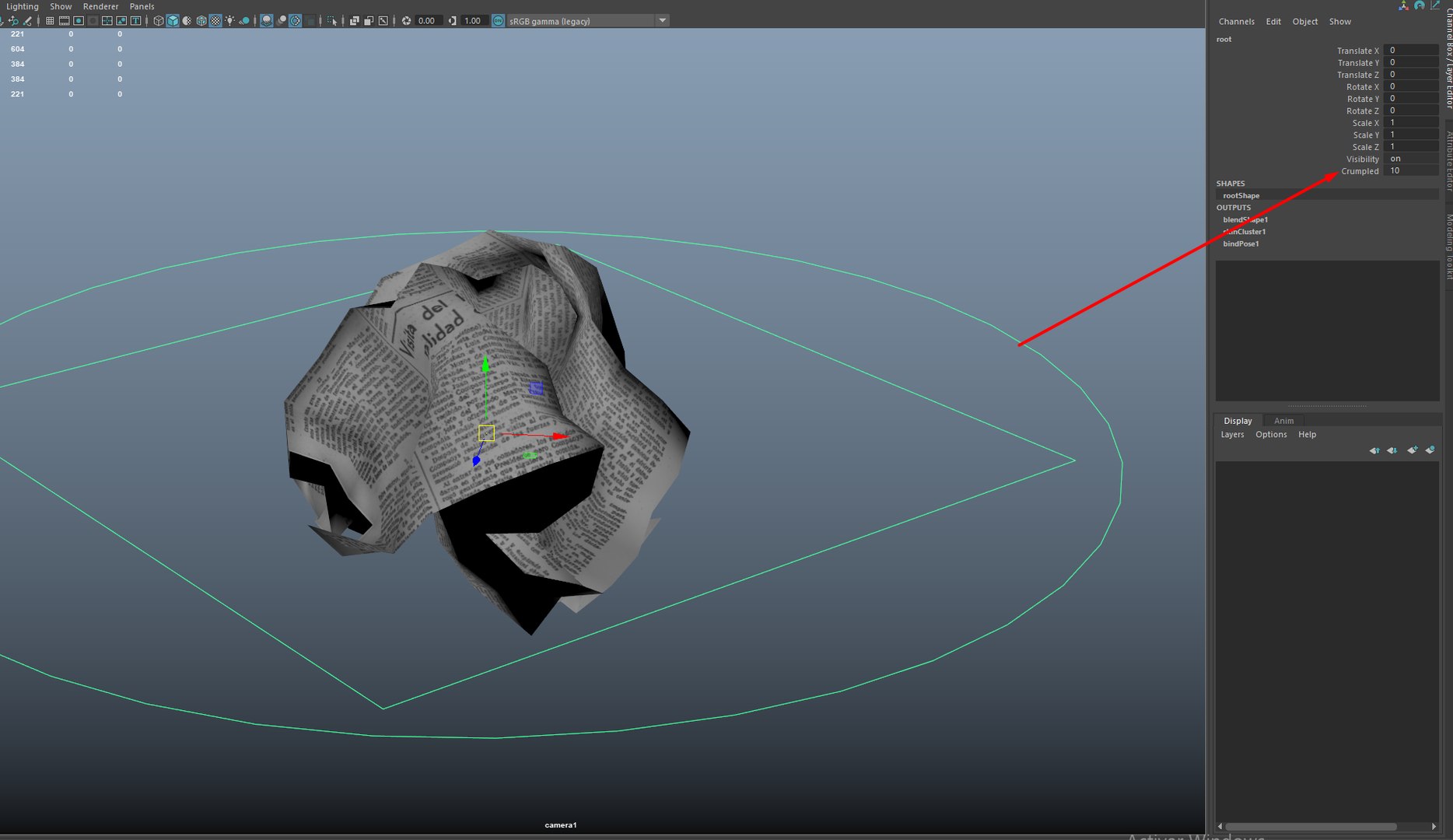1453x840 pixels.
Task: Open the Attribute Editor side tab
Action: coord(1448,161)
